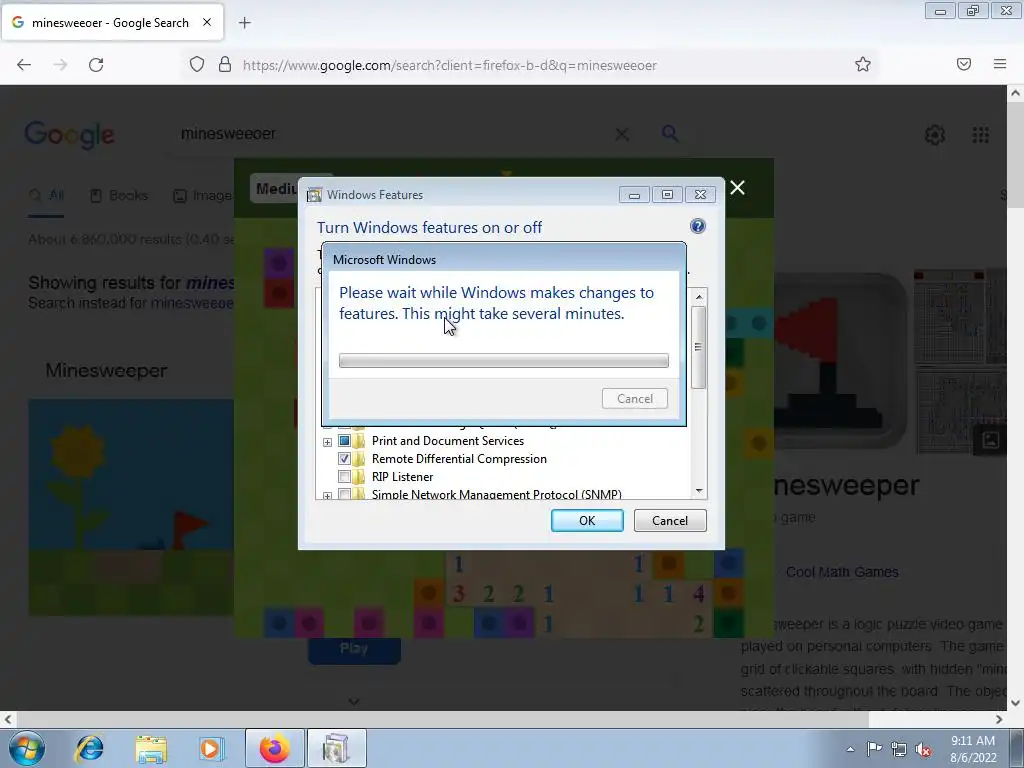Viewport: 1024px width, 768px height.
Task: Toggle Simple Network Management Protocol checkbox
Action: tap(344, 494)
